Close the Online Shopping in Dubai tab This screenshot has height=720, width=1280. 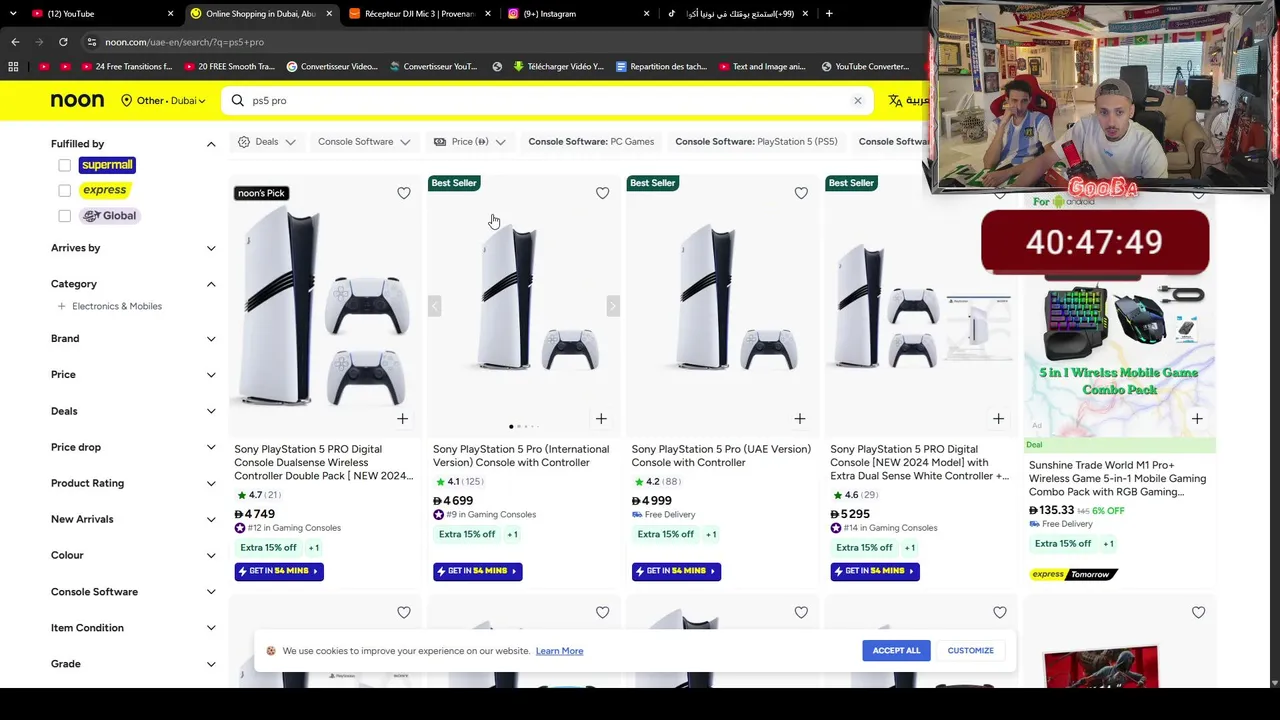pos(329,14)
